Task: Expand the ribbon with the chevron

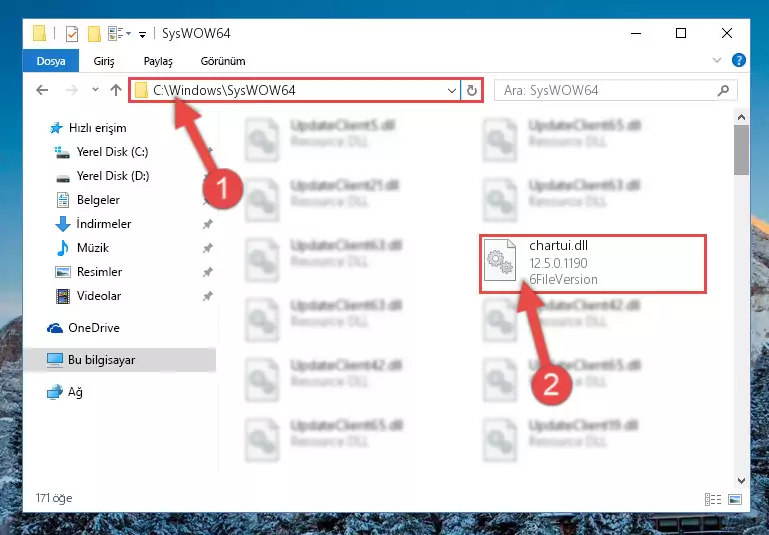Action: pos(717,60)
